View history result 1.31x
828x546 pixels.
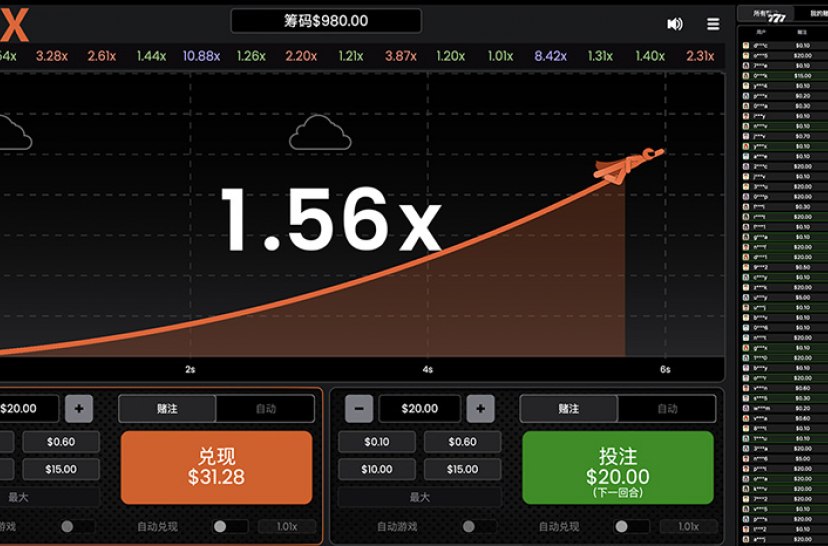(x=600, y=56)
